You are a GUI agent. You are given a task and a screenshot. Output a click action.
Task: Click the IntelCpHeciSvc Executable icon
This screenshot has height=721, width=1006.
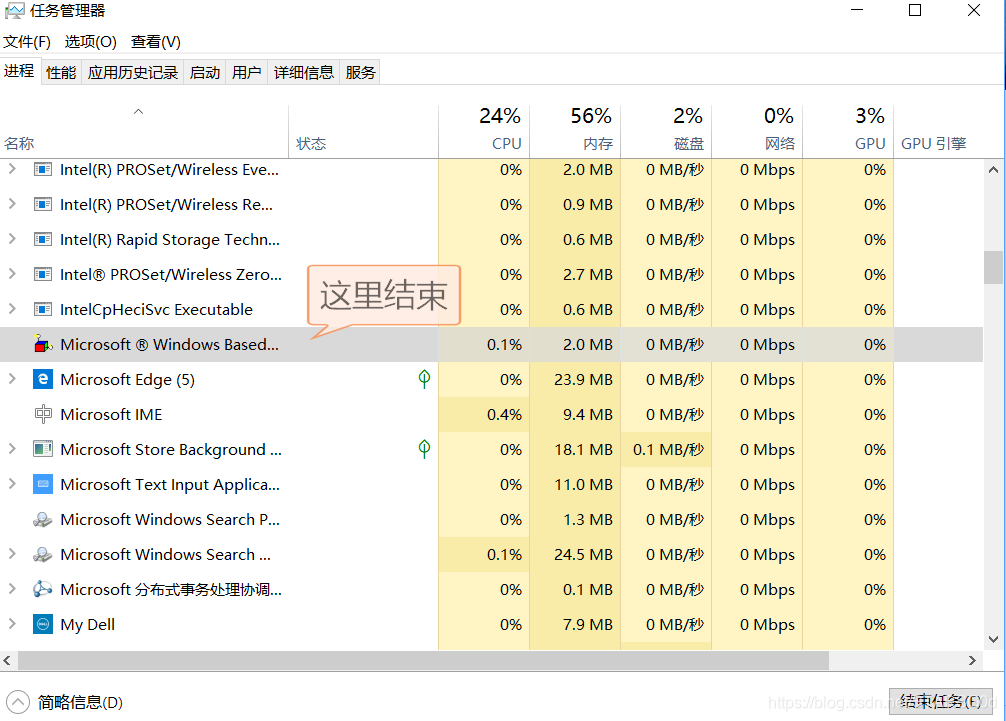42,310
